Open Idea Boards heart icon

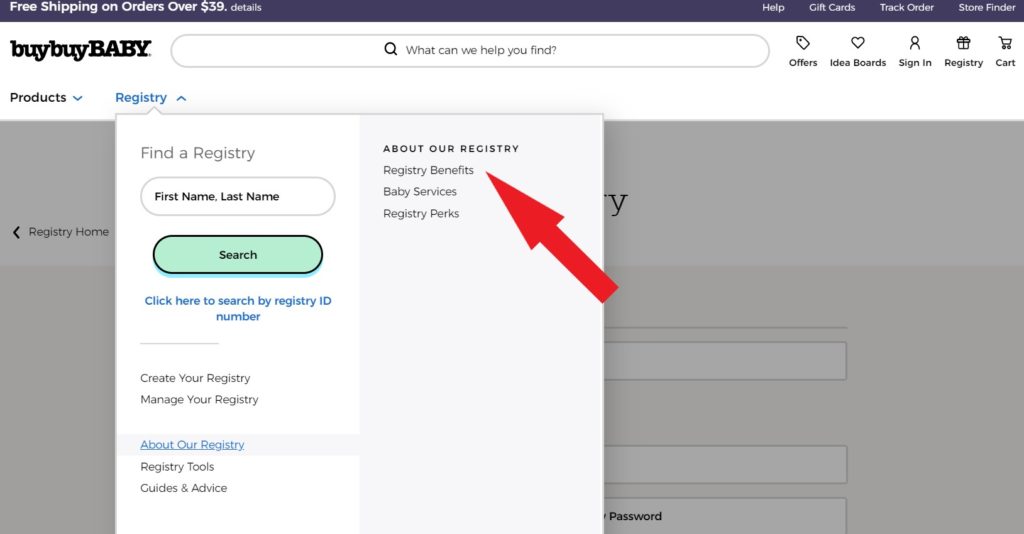(x=857, y=43)
